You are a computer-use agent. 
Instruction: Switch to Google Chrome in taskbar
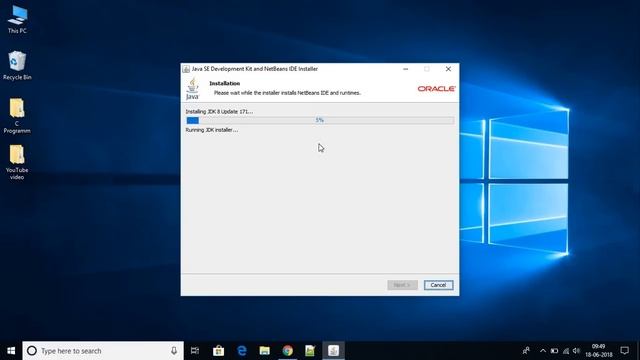coord(288,351)
